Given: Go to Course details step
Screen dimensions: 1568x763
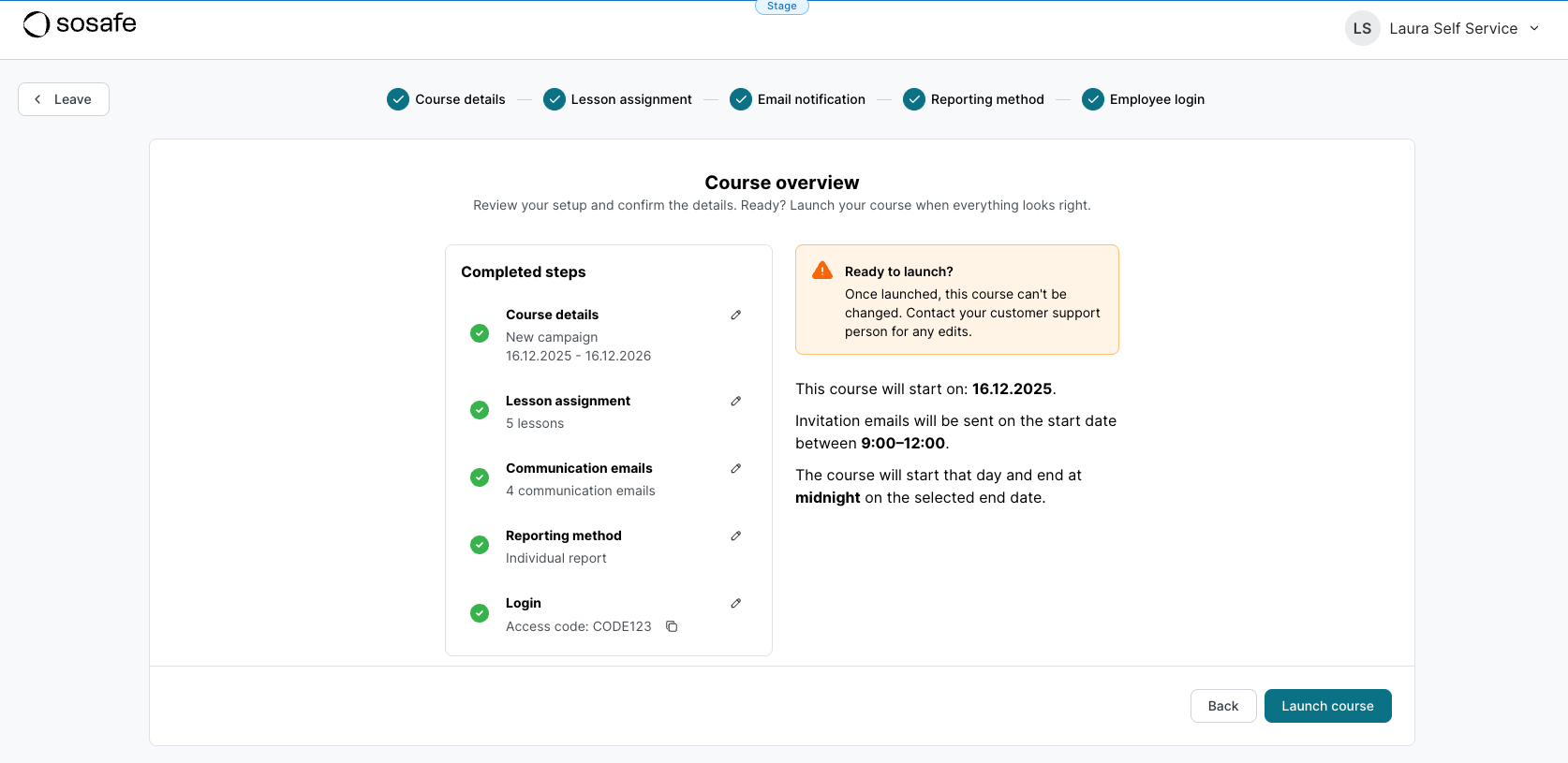Looking at the screenshot, I should coord(446,99).
